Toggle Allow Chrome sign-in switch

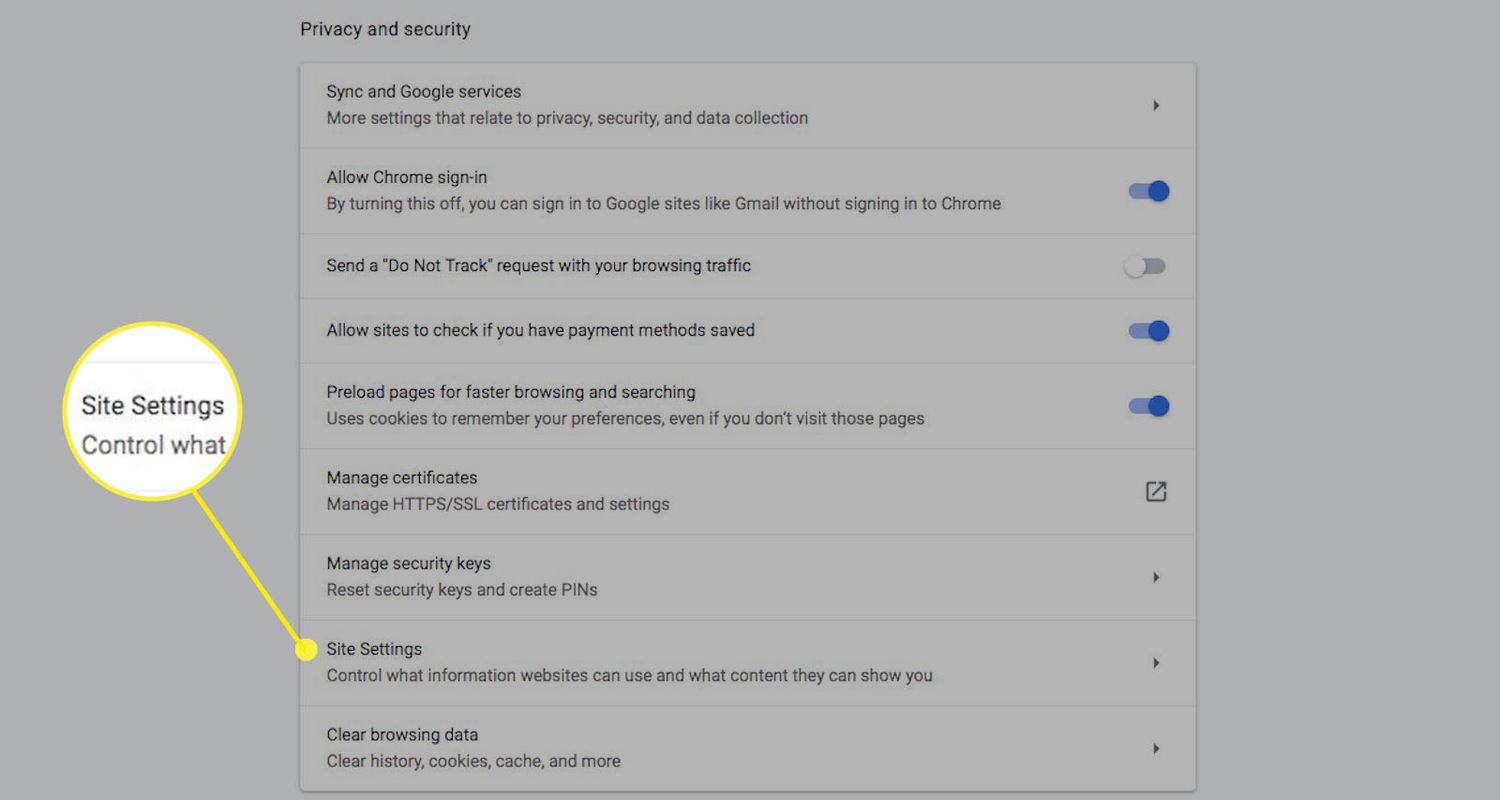tap(1148, 191)
